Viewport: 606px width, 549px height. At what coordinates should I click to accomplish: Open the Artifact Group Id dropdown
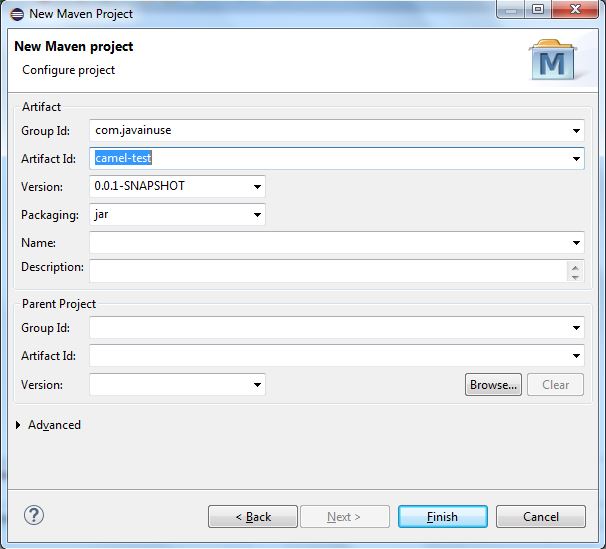point(577,131)
